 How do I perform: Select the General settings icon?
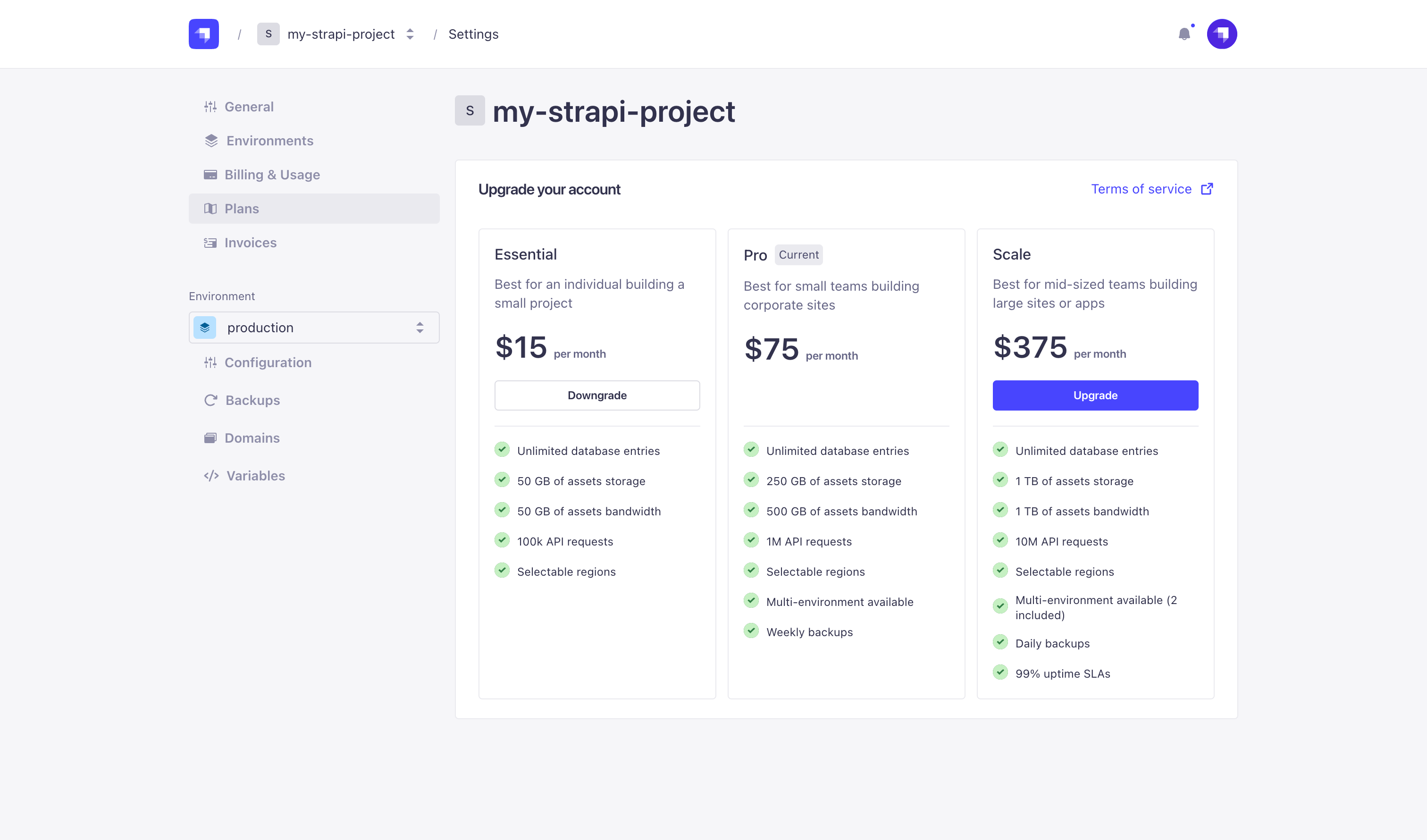tap(210, 107)
